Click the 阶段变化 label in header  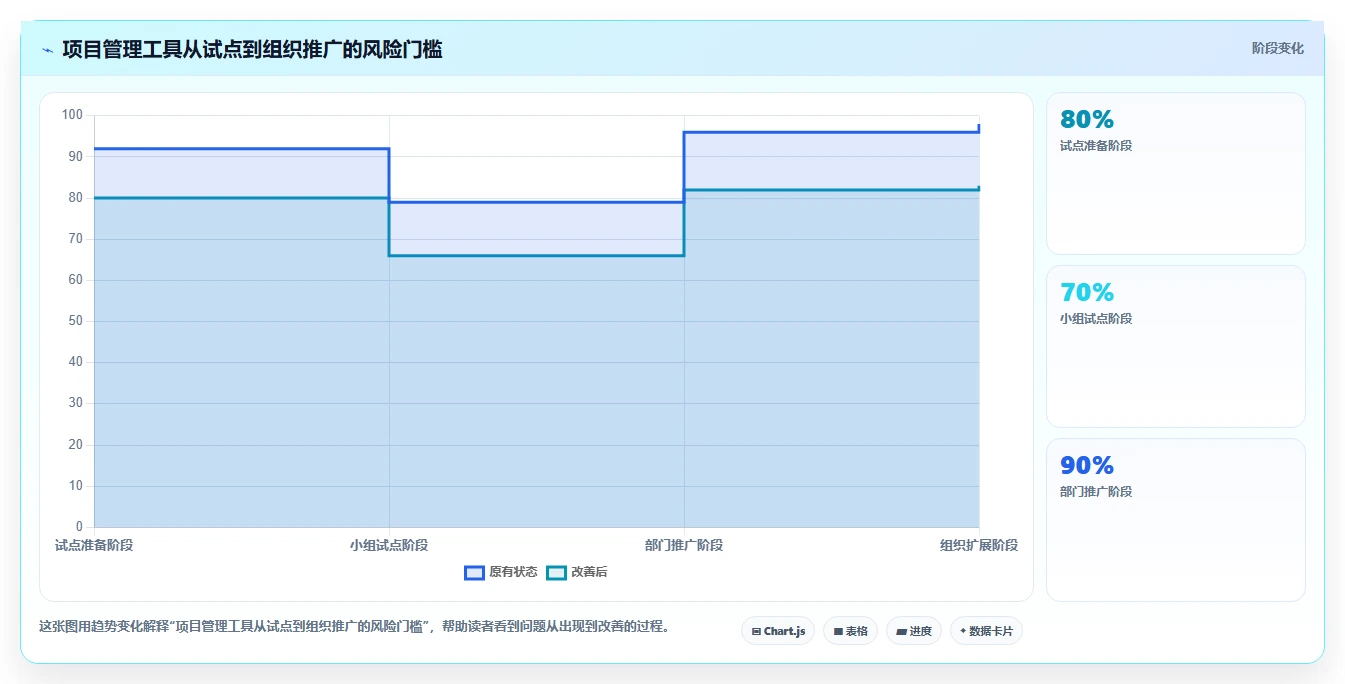pyautogui.click(x=1277, y=48)
